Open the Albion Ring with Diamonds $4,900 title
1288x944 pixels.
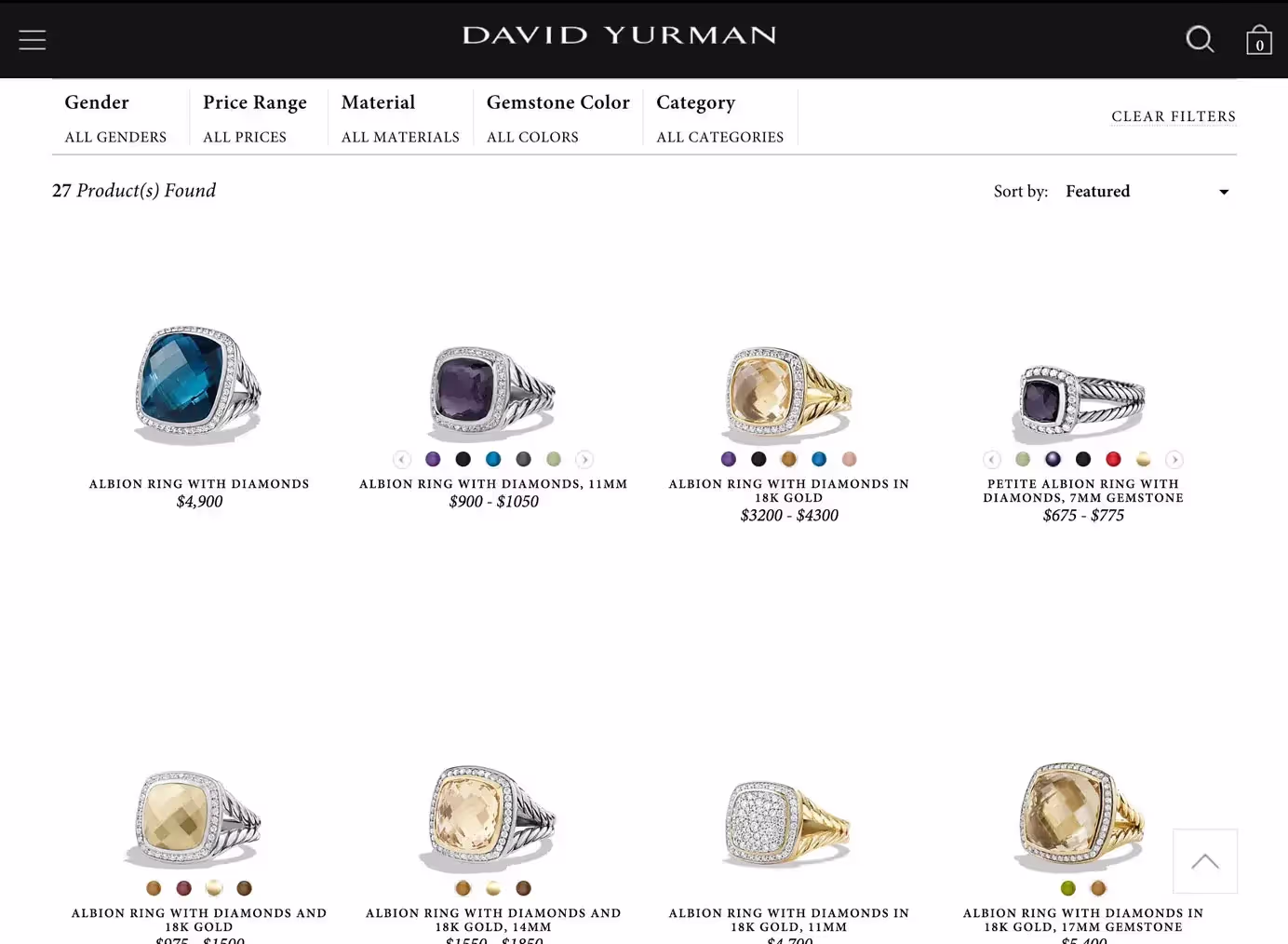(199, 484)
